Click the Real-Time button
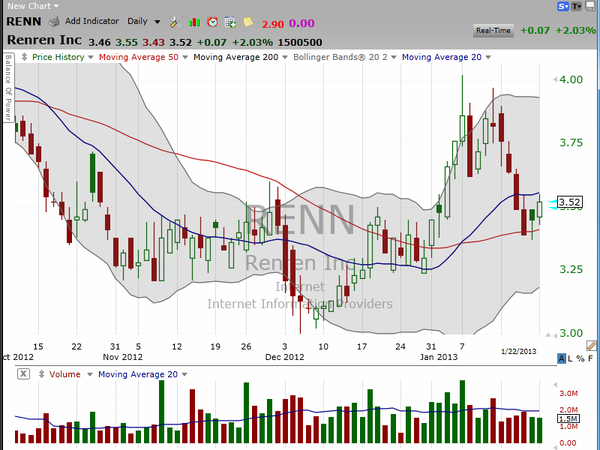Image resolution: width=600 pixels, height=450 pixels. pyautogui.click(x=493, y=31)
